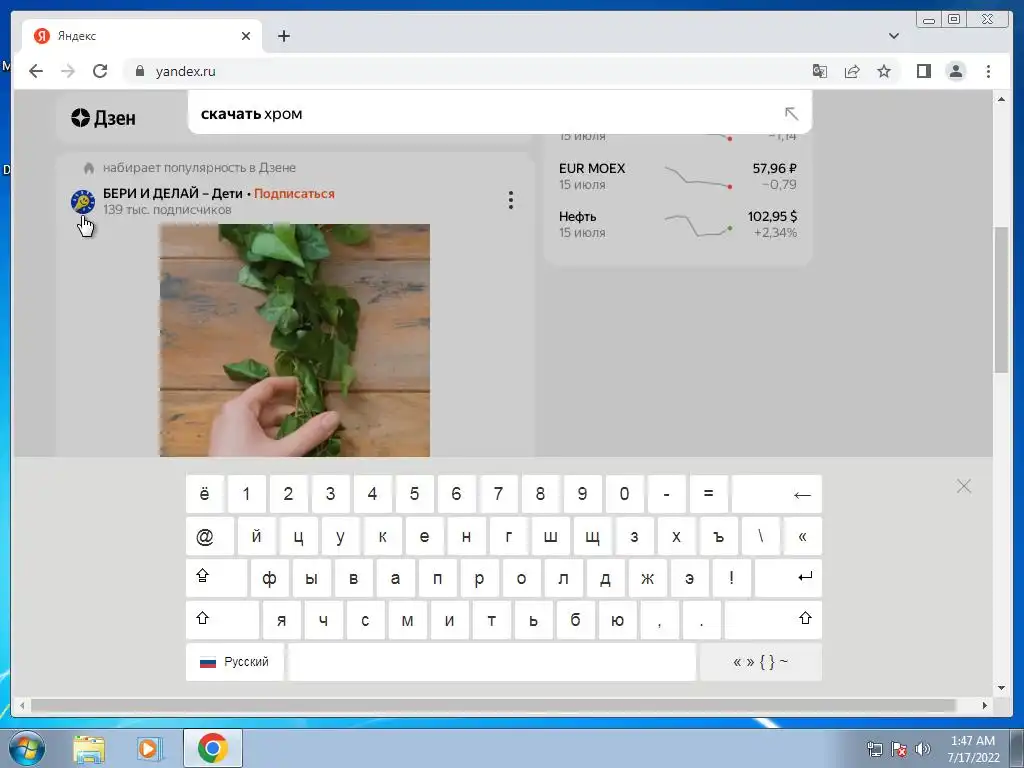Tap the ф key

coord(269,578)
